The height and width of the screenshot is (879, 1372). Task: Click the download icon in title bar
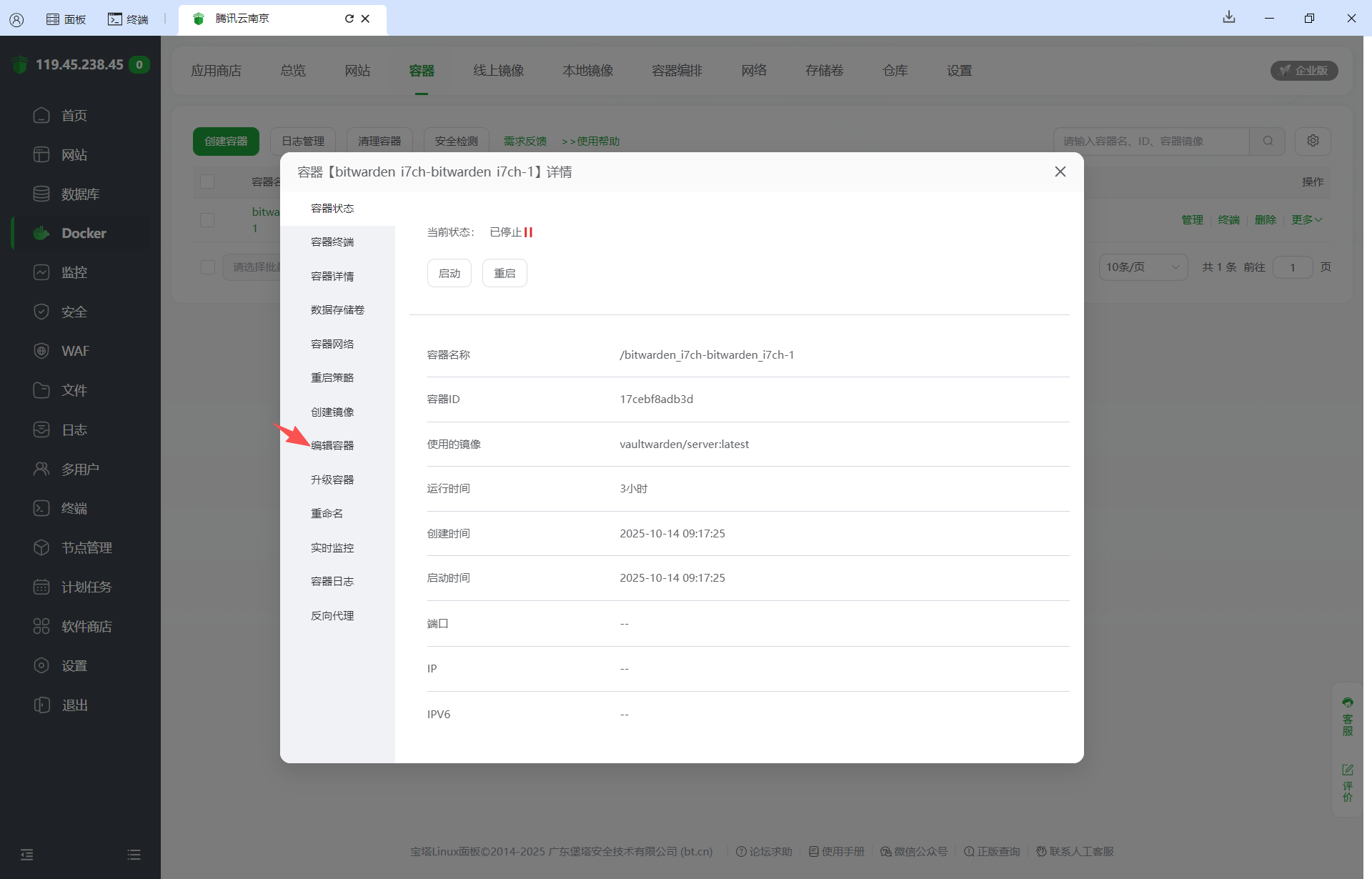[x=1228, y=17]
